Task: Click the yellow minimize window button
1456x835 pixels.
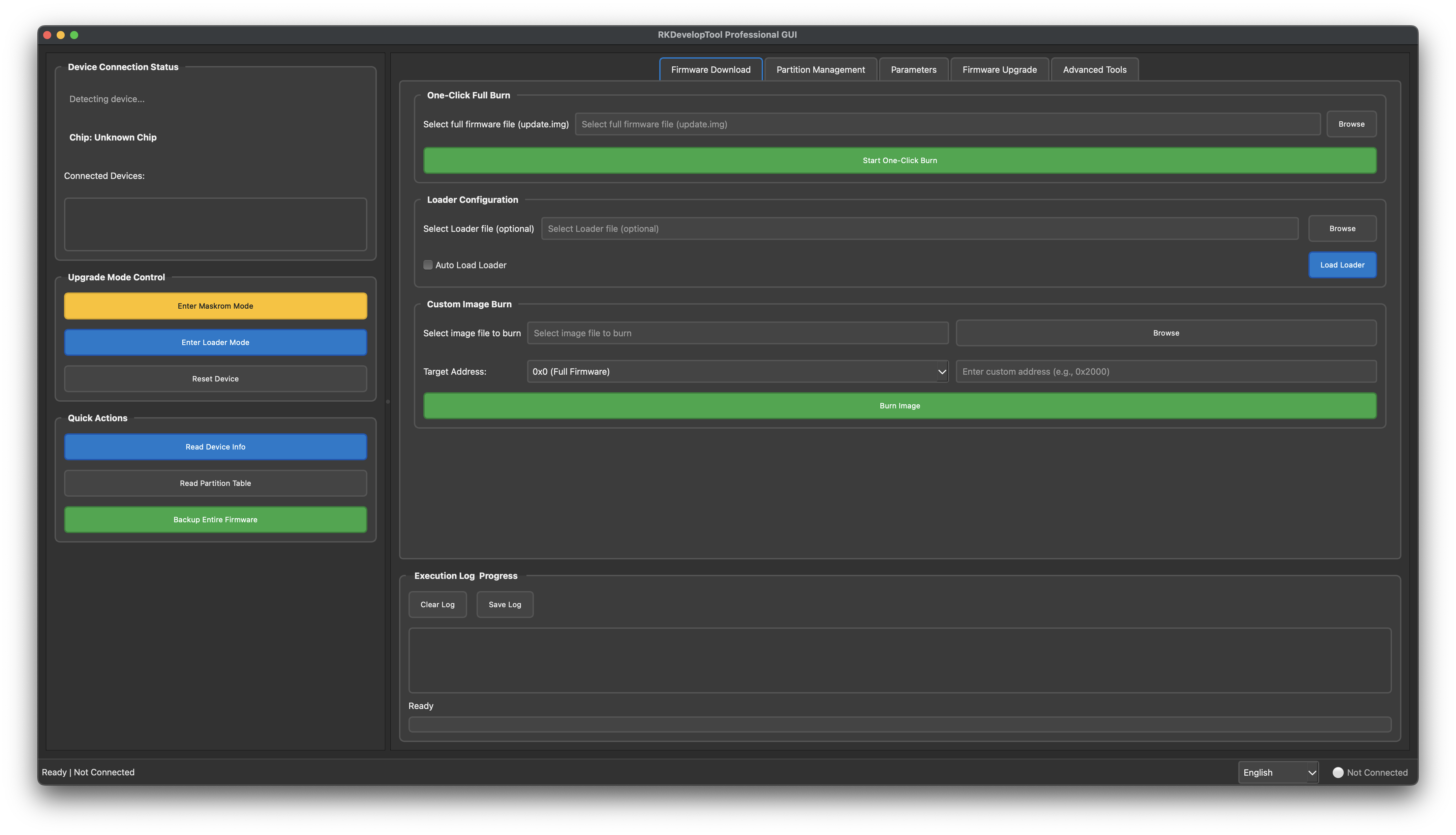Action: click(x=61, y=35)
